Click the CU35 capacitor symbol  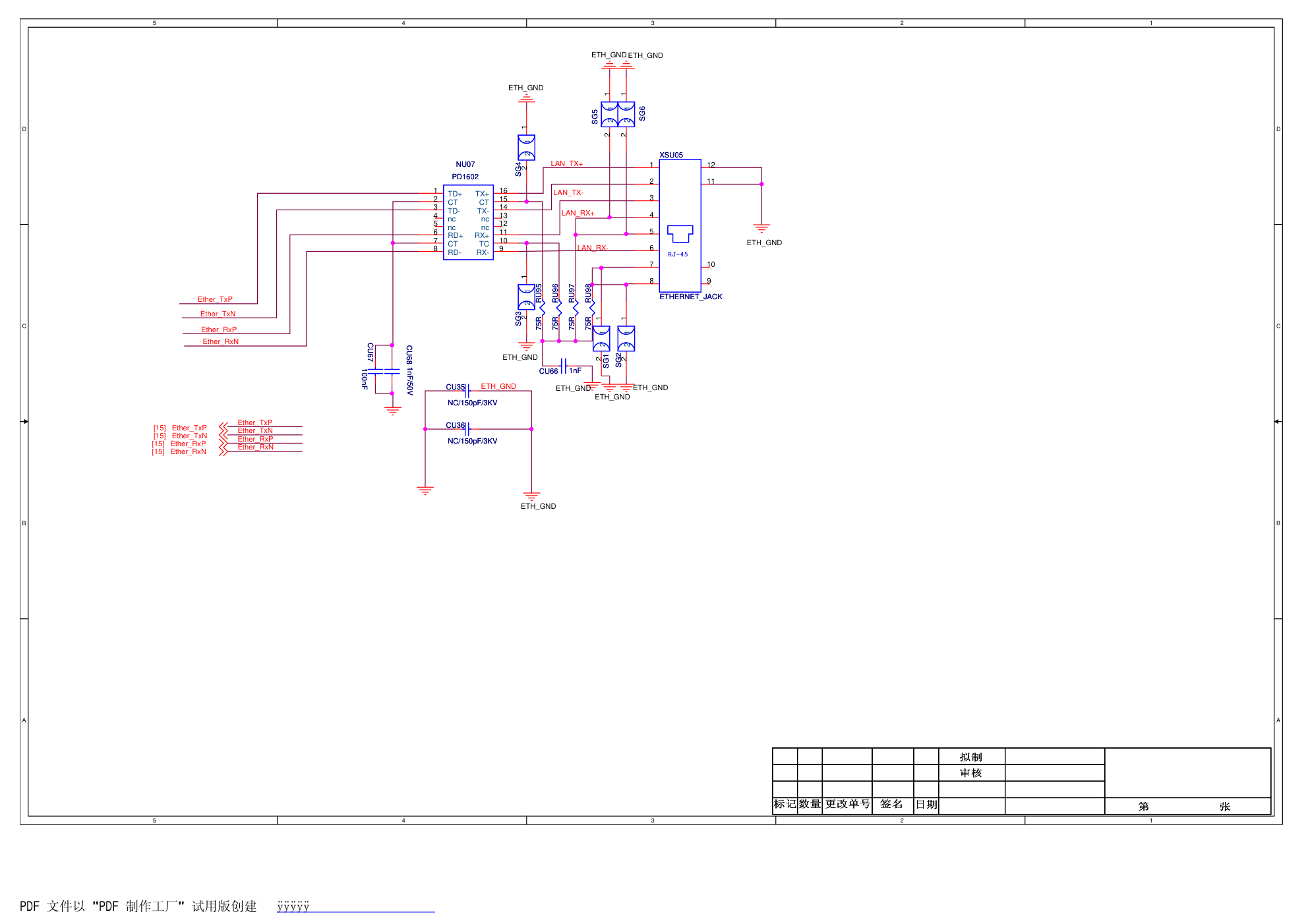coord(467,391)
